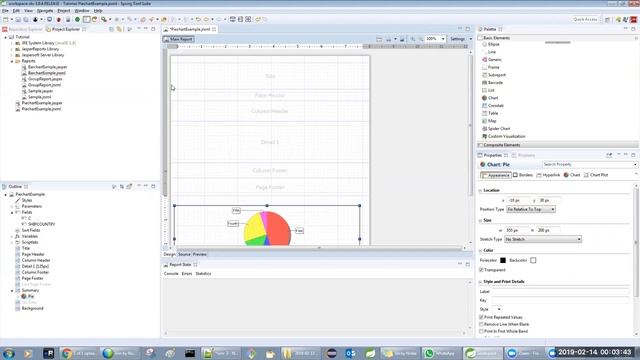The image size is (640, 360).
Task: Toggle the Print Repeated Values checkbox
Action: pyautogui.click(x=481, y=317)
